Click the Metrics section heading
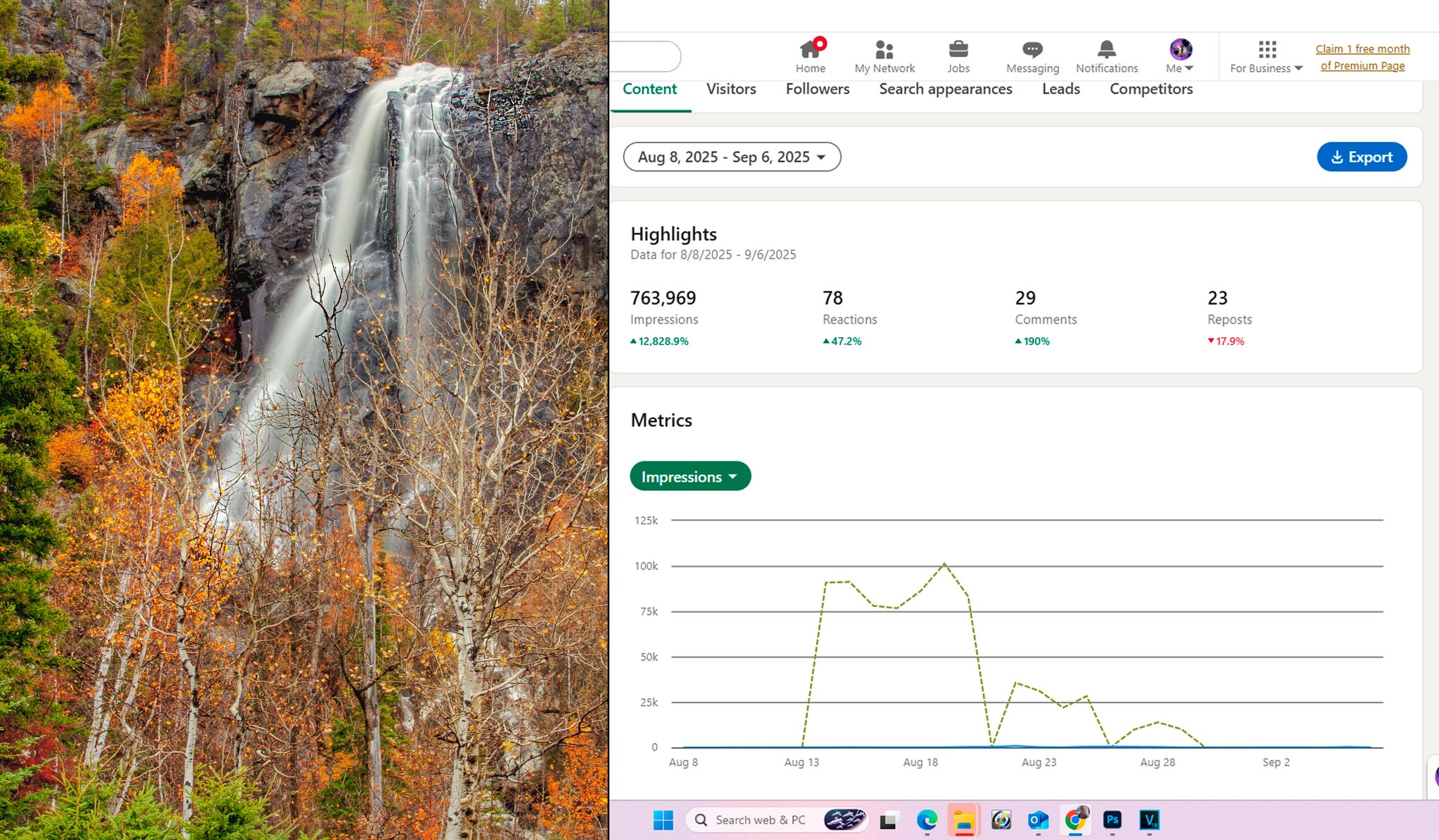Viewport: 1439px width, 840px height. [661, 420]
